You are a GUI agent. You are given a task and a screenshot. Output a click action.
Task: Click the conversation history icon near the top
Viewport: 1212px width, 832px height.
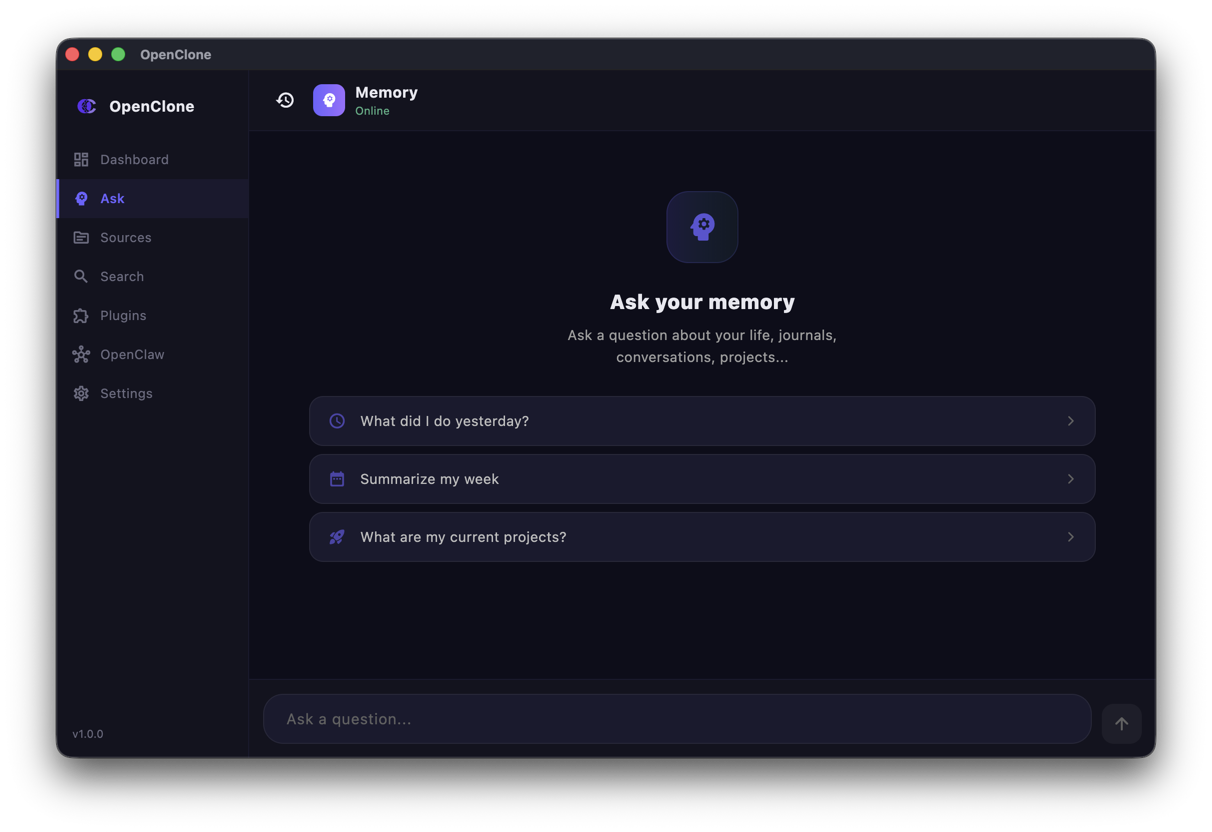pyautogui.click(x=285, y=100)
